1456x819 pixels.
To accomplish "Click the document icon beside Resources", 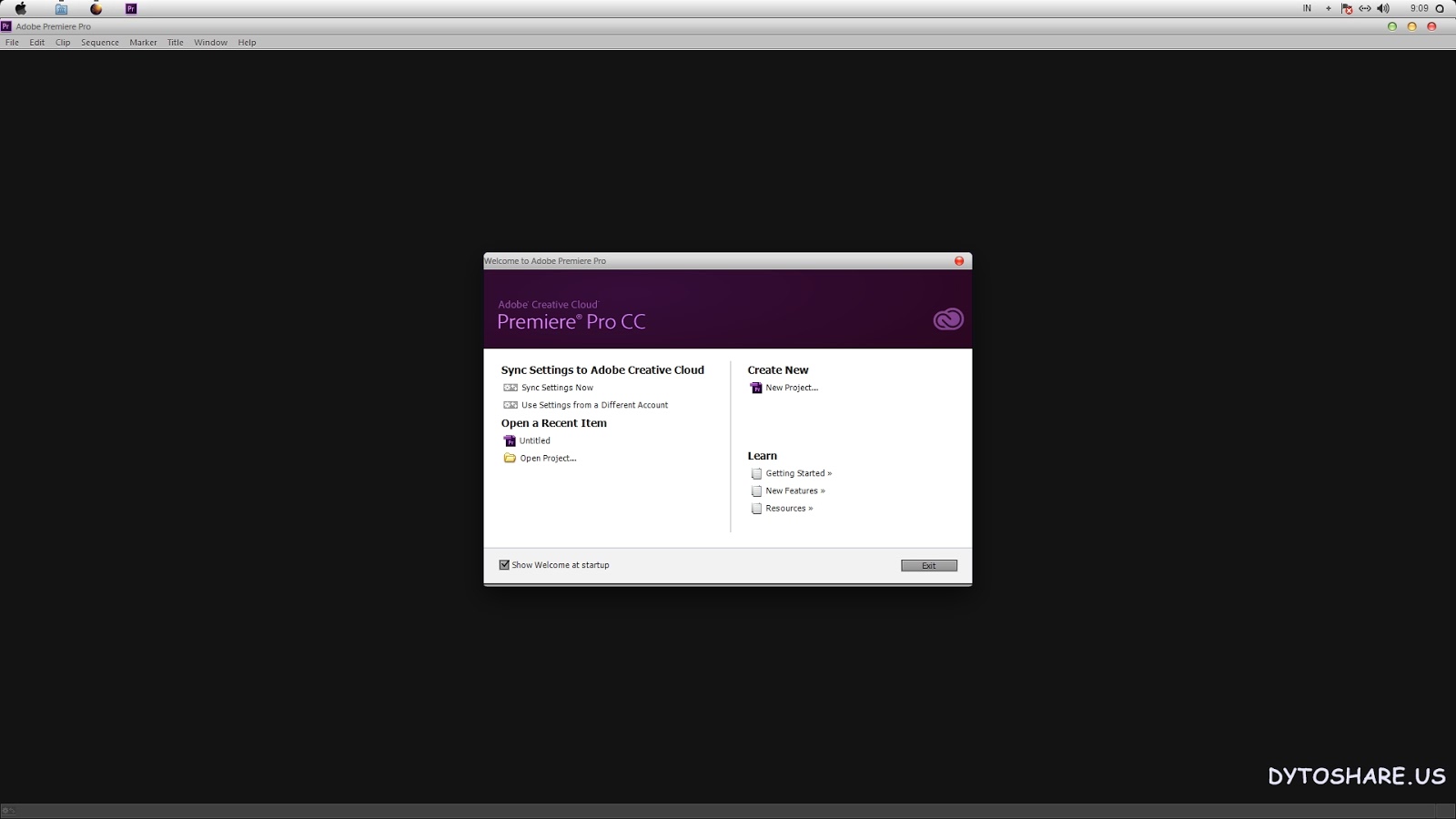I will tap(756, 509).
